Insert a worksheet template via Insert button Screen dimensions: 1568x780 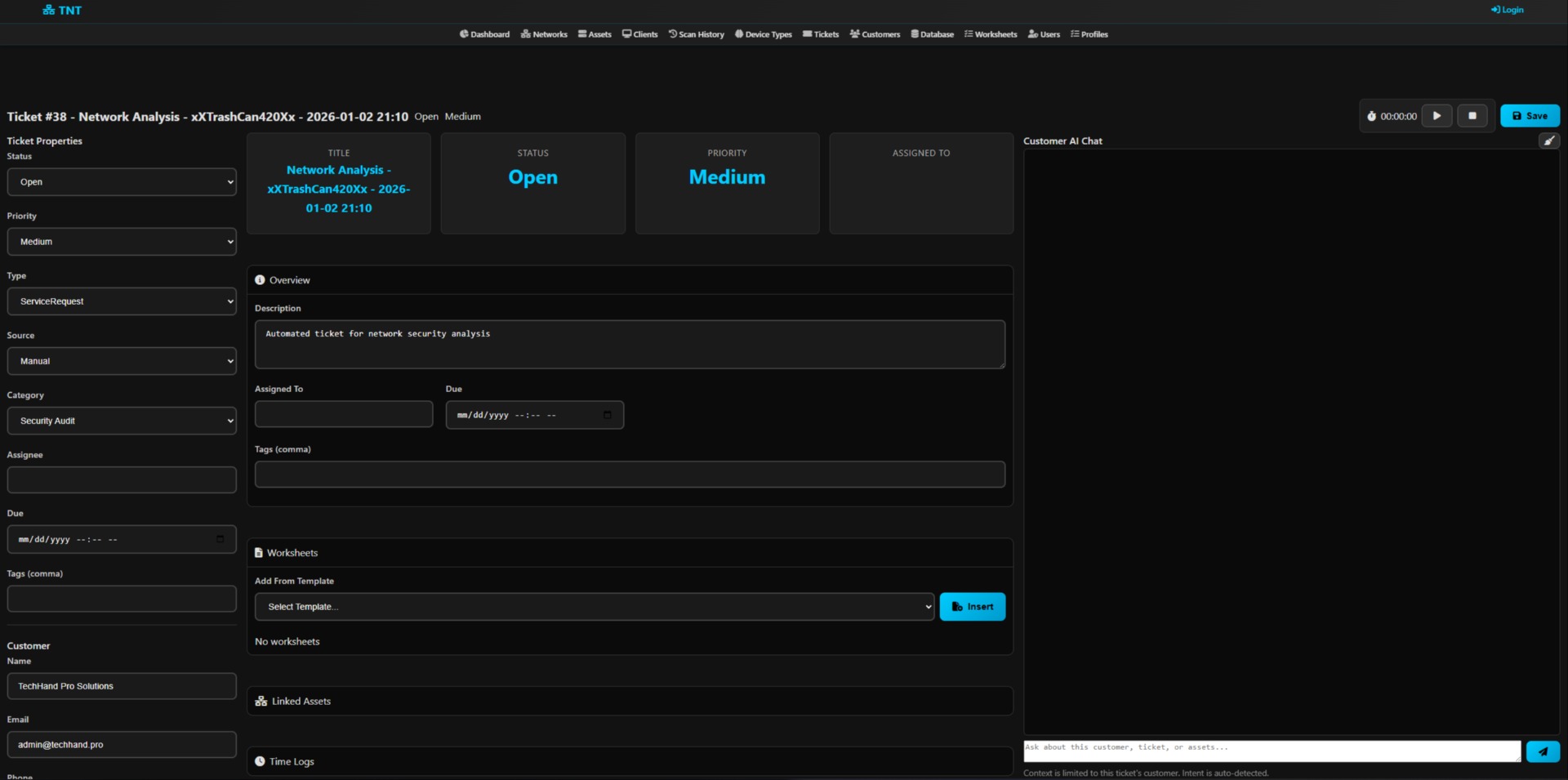[972, 607]
